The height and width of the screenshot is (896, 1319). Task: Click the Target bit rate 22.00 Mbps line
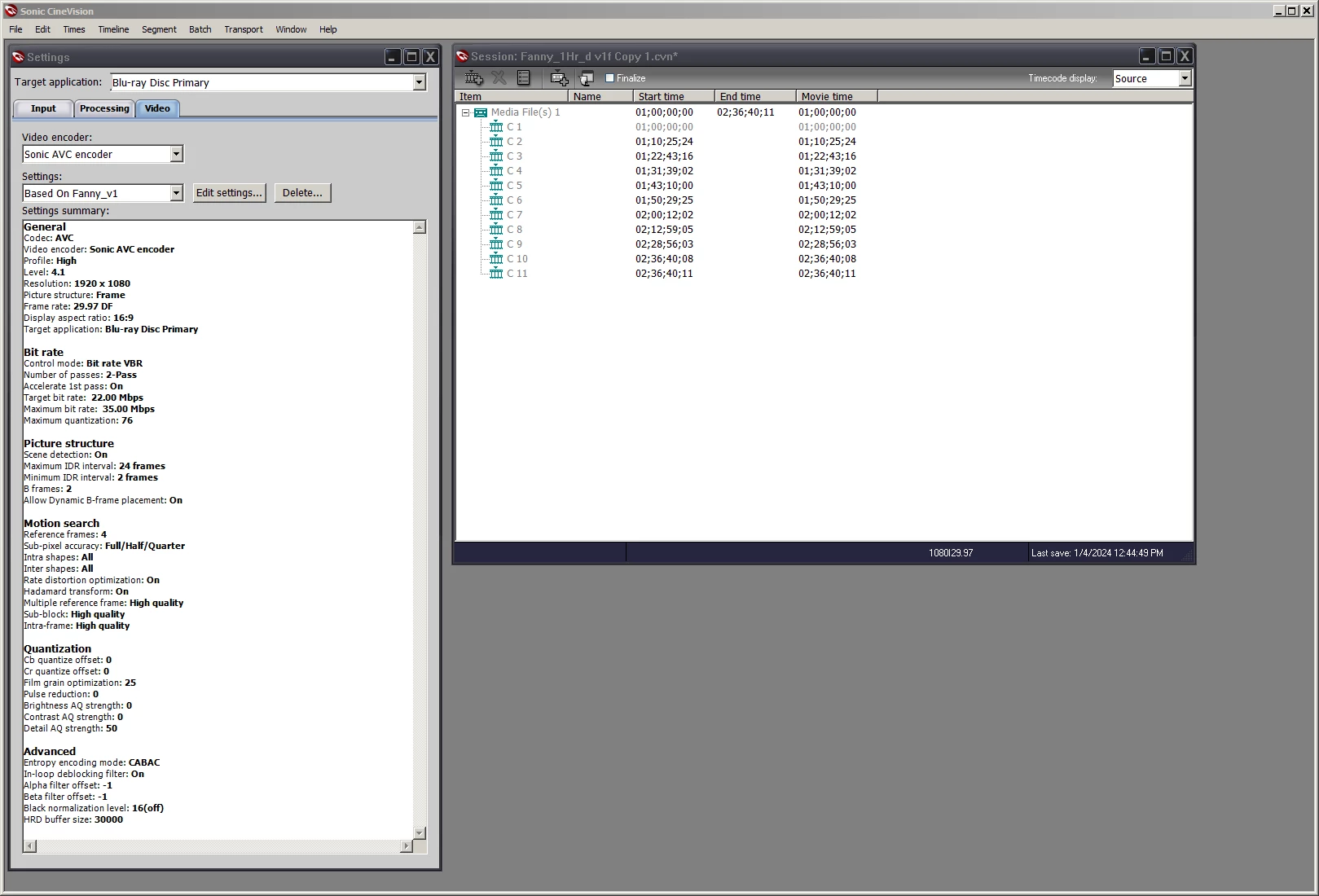[x=83, y=397]
